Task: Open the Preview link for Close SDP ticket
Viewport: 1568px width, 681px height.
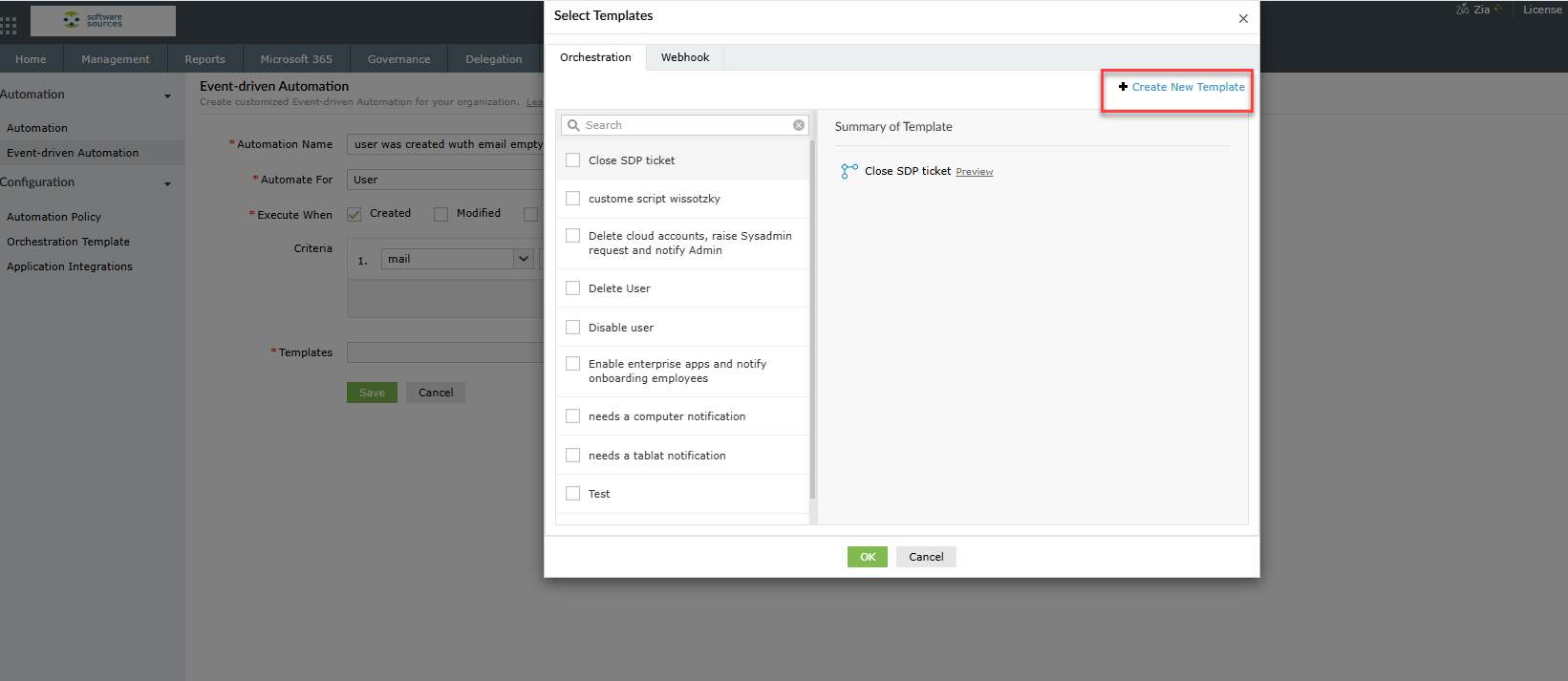Action: (x=974, y=172)
